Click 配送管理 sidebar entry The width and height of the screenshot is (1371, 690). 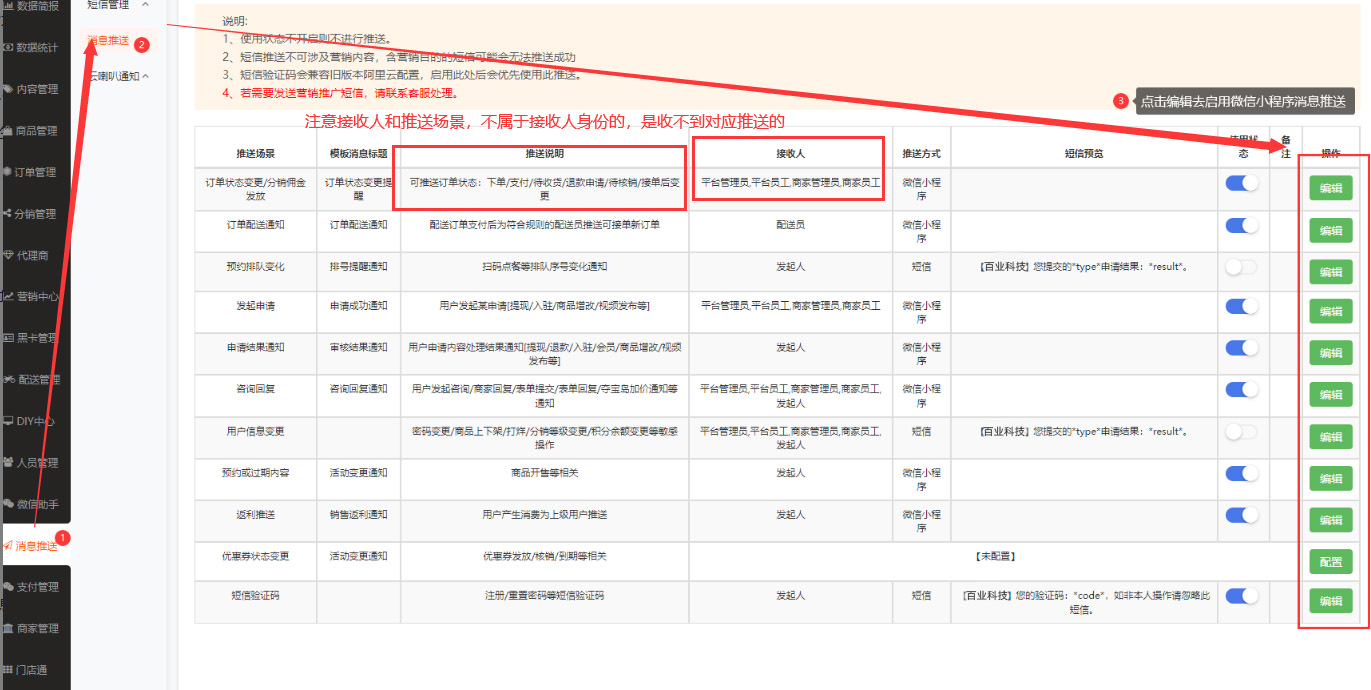click(36, 379)
